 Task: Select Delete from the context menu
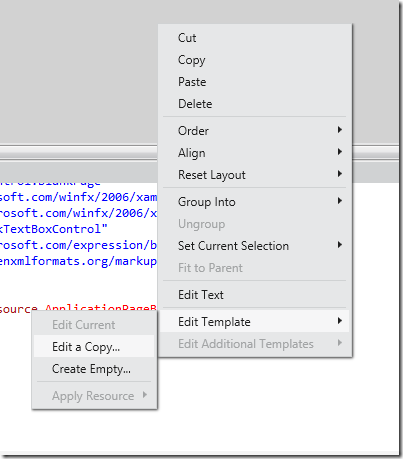[255, 104]
